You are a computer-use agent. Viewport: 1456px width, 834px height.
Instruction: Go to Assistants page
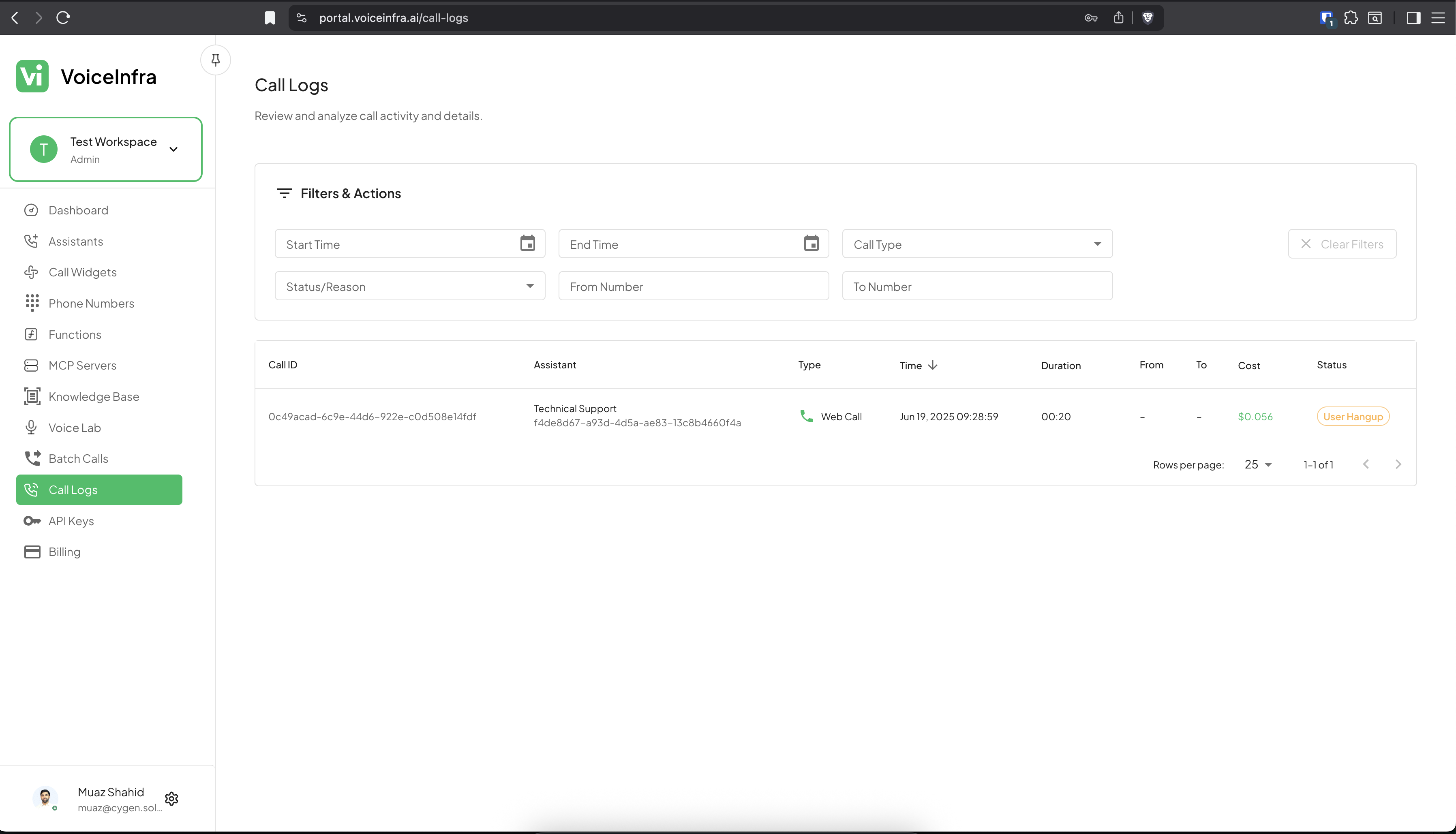click(x=99, y=241)
